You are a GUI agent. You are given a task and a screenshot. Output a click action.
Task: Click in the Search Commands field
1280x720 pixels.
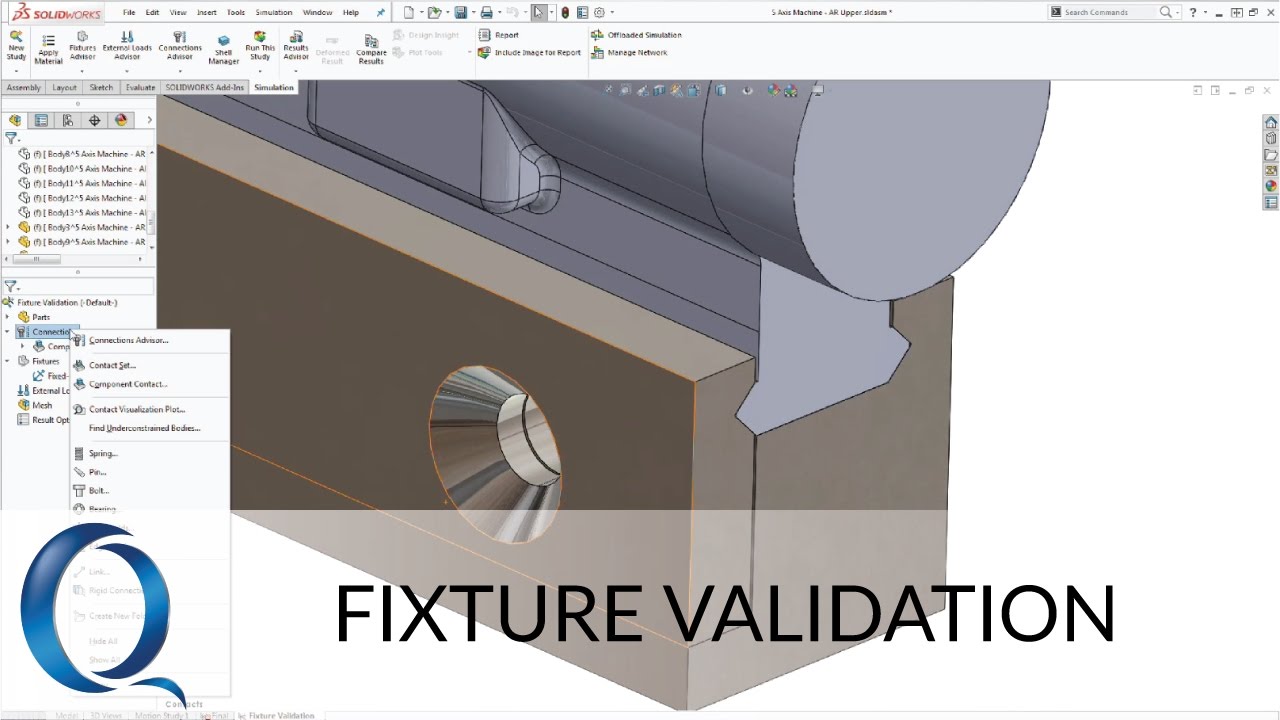(x=1109, y=12)
